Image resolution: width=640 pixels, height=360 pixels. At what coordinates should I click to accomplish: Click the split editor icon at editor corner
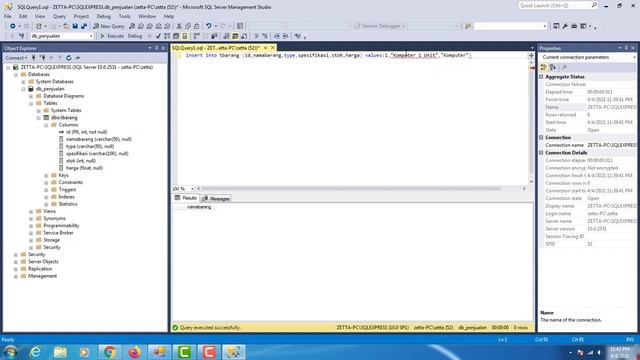pyautogui.click(x=531, y=55)
